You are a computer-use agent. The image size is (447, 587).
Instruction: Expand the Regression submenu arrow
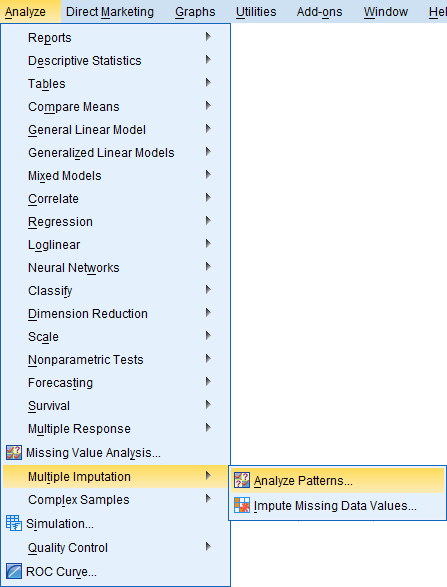tap(209, 220)
